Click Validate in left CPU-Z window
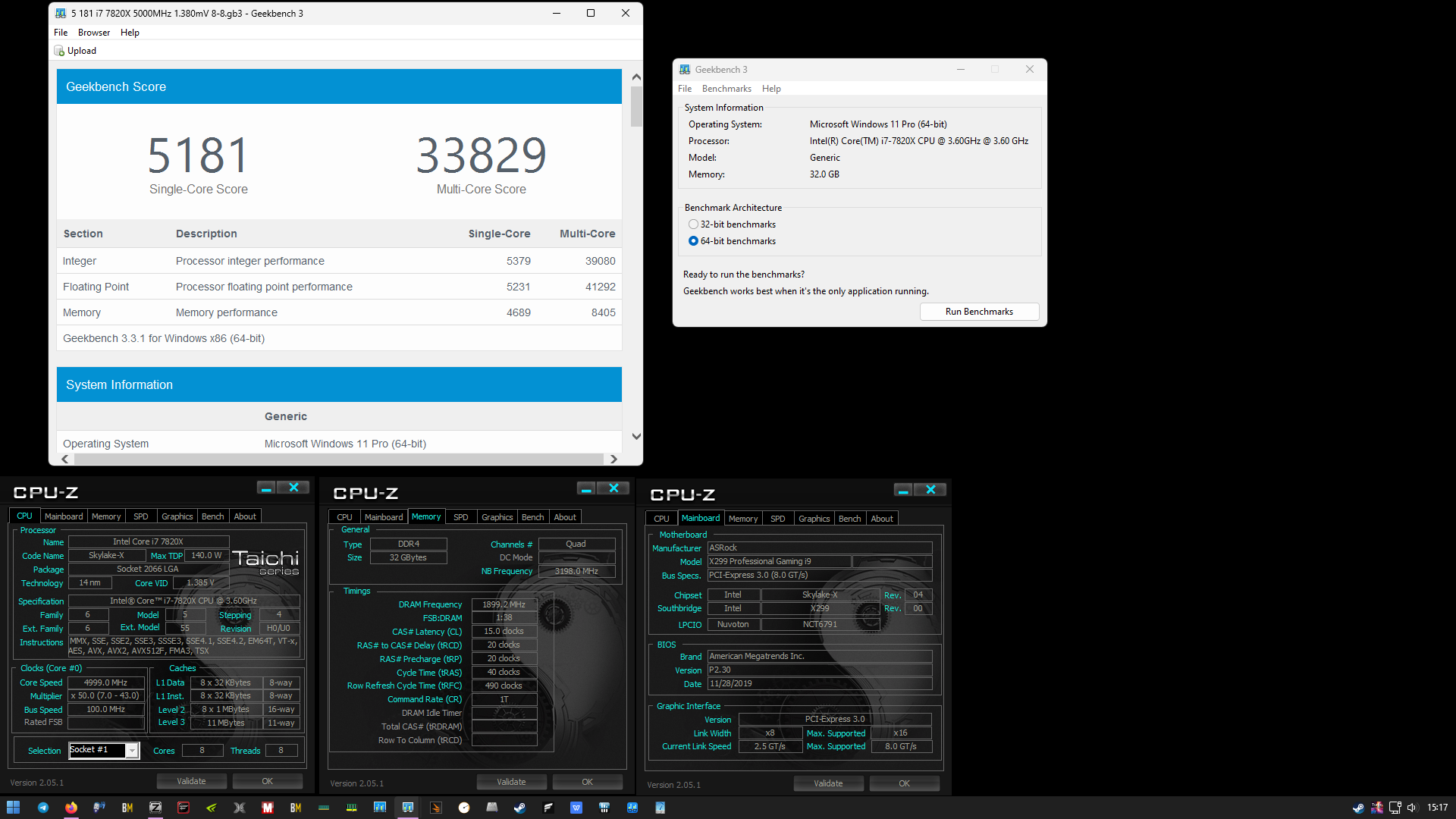 [191, 781]
